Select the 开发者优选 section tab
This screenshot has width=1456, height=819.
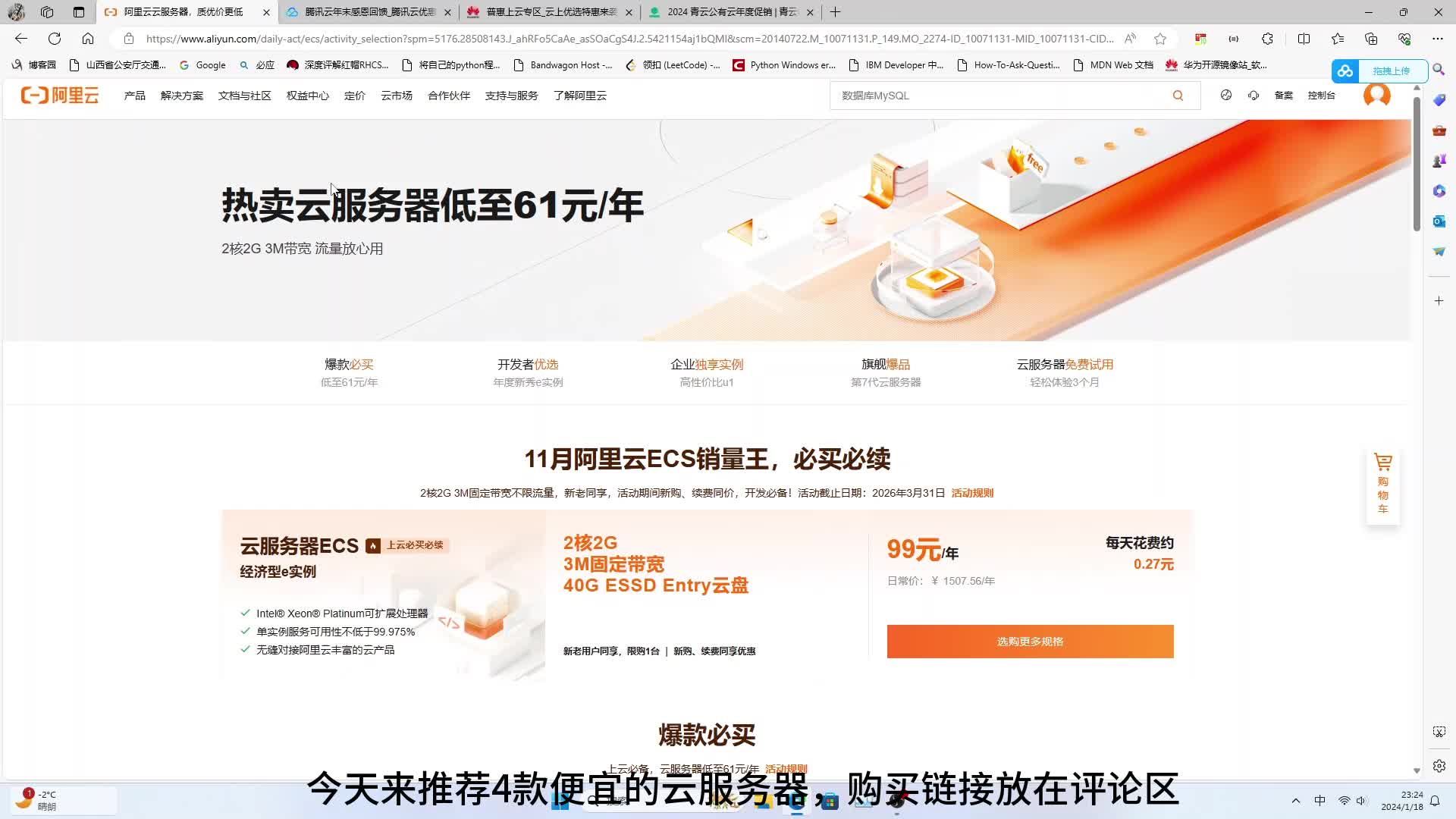click(x=528, y=372)
